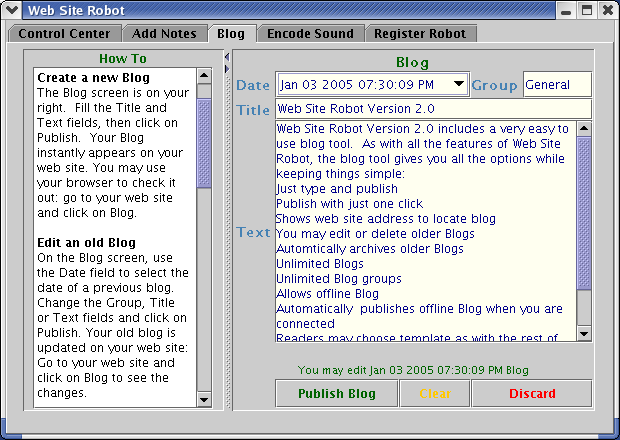Click the green 'How To' panel heading
The height and width of the screenshot is (440, 620).
(123, 59)
